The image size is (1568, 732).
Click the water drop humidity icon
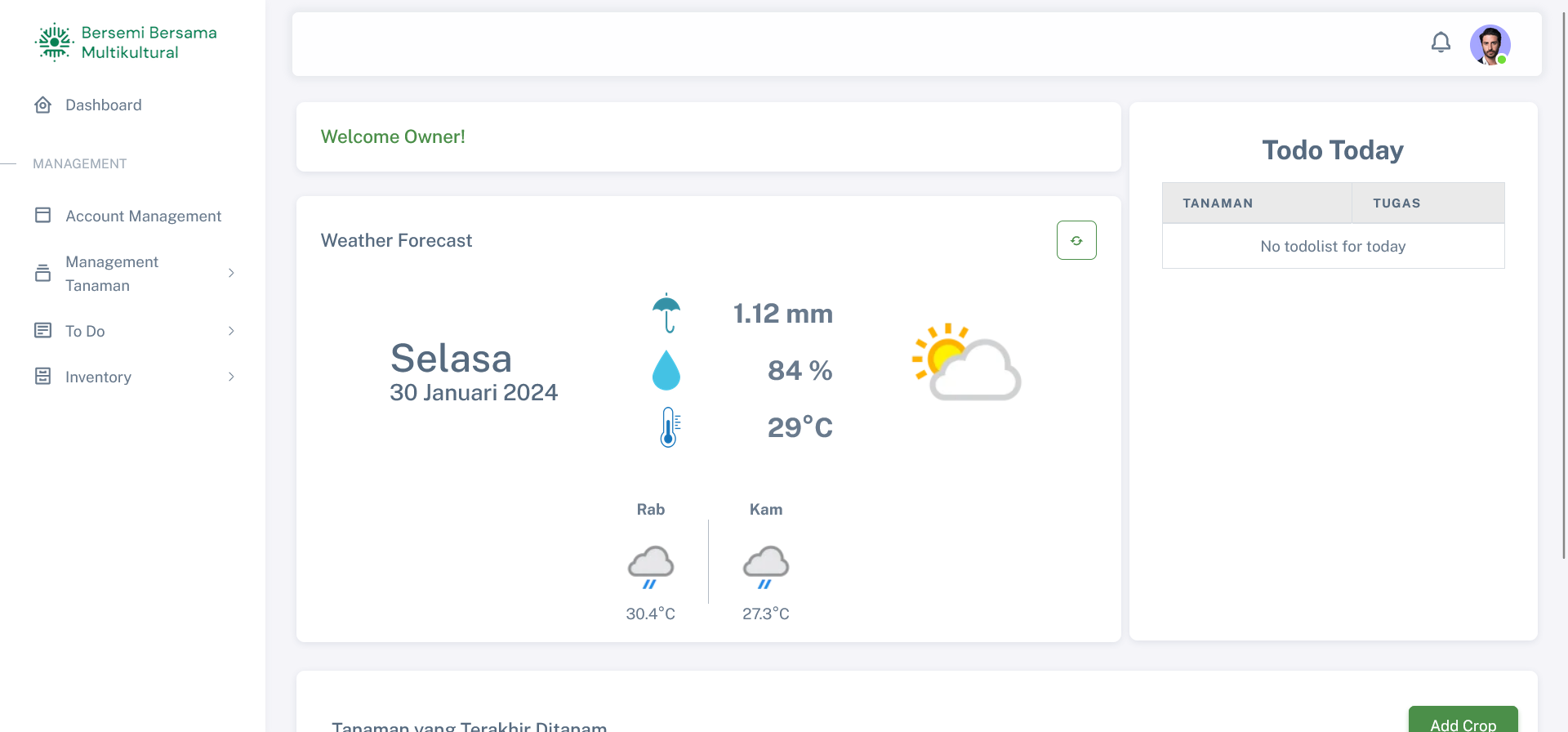[666, 370]
